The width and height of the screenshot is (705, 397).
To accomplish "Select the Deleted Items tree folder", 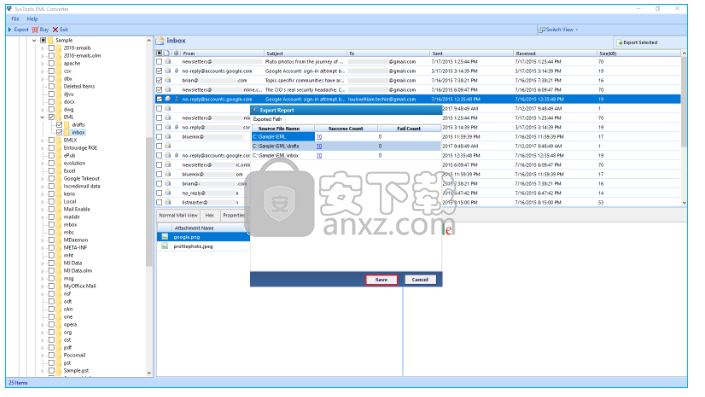I will [x=79, y=87].
